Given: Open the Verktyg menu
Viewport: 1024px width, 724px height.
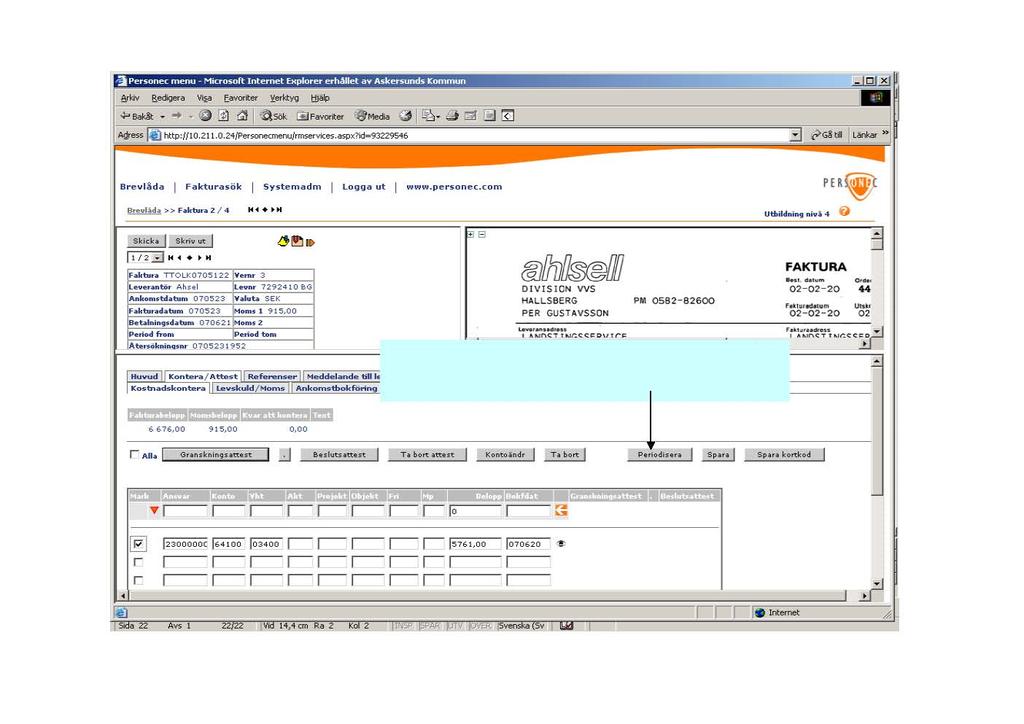Looking at the screenshot, I should coord(284,98).
